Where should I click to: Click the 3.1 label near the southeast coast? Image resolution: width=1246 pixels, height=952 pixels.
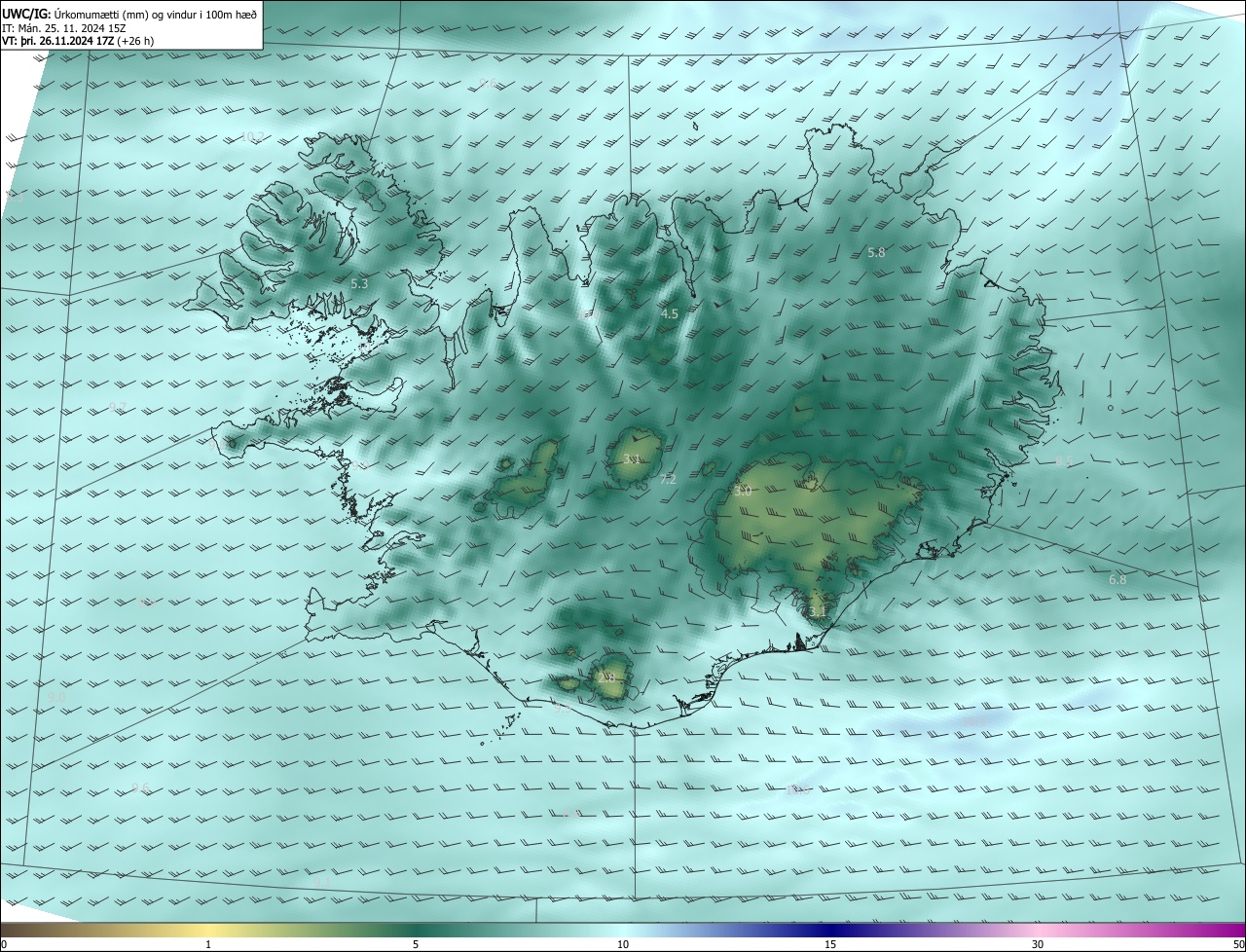818,611
